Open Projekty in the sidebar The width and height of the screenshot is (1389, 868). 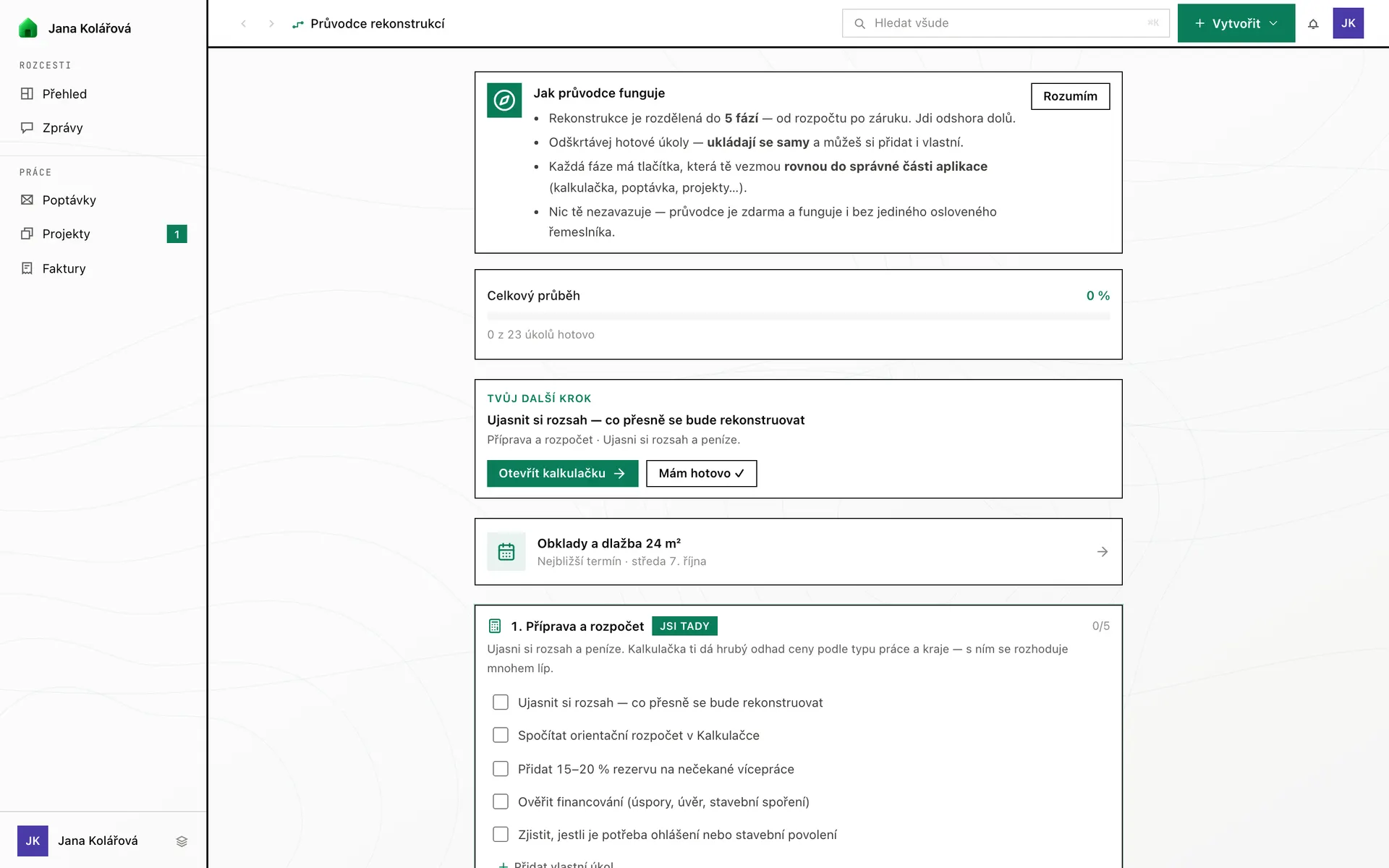103,234
